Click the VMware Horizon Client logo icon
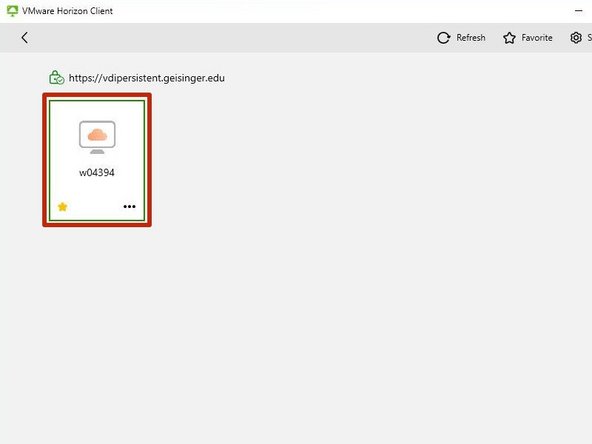 point(12,11)
